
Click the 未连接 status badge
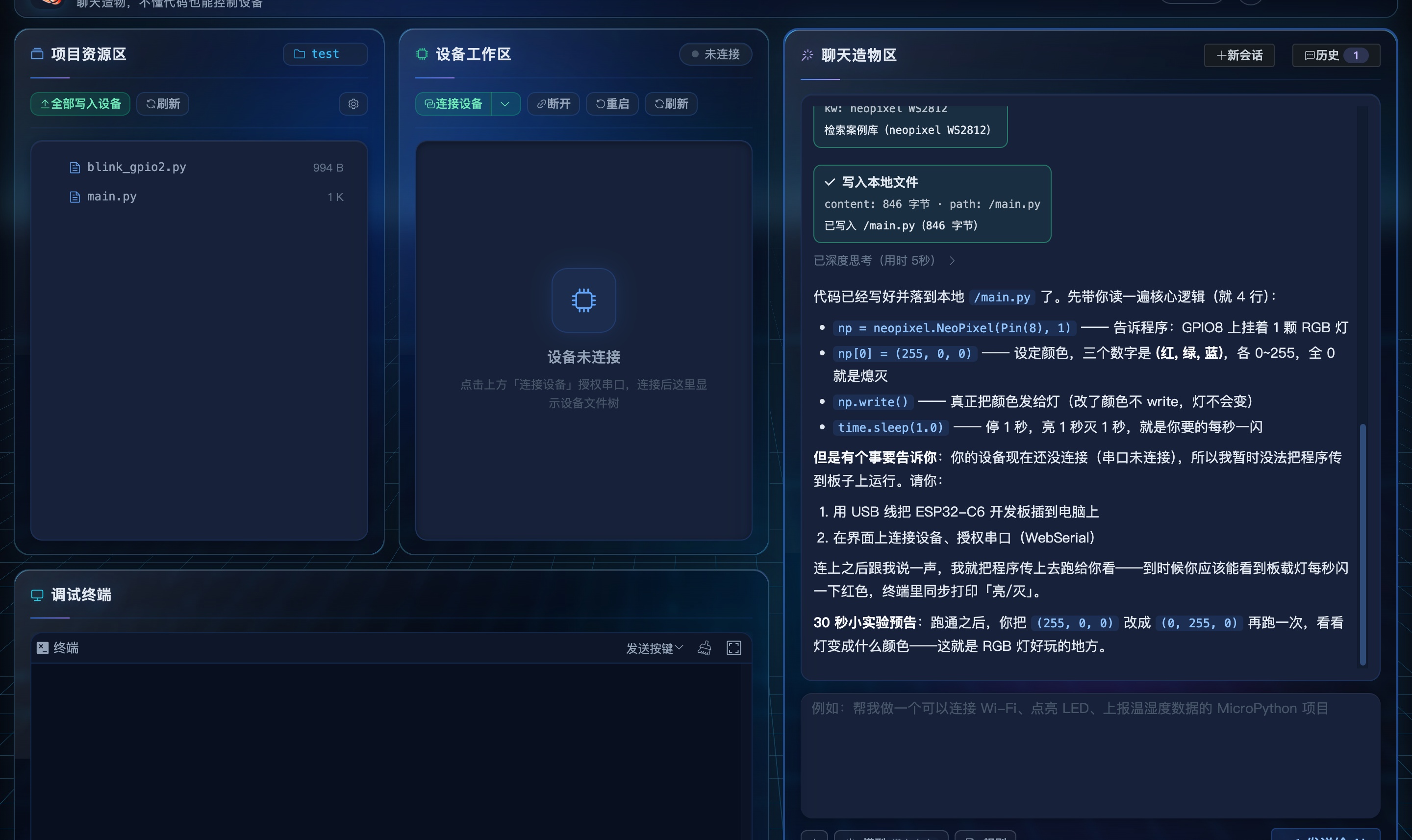click(716, 54)
